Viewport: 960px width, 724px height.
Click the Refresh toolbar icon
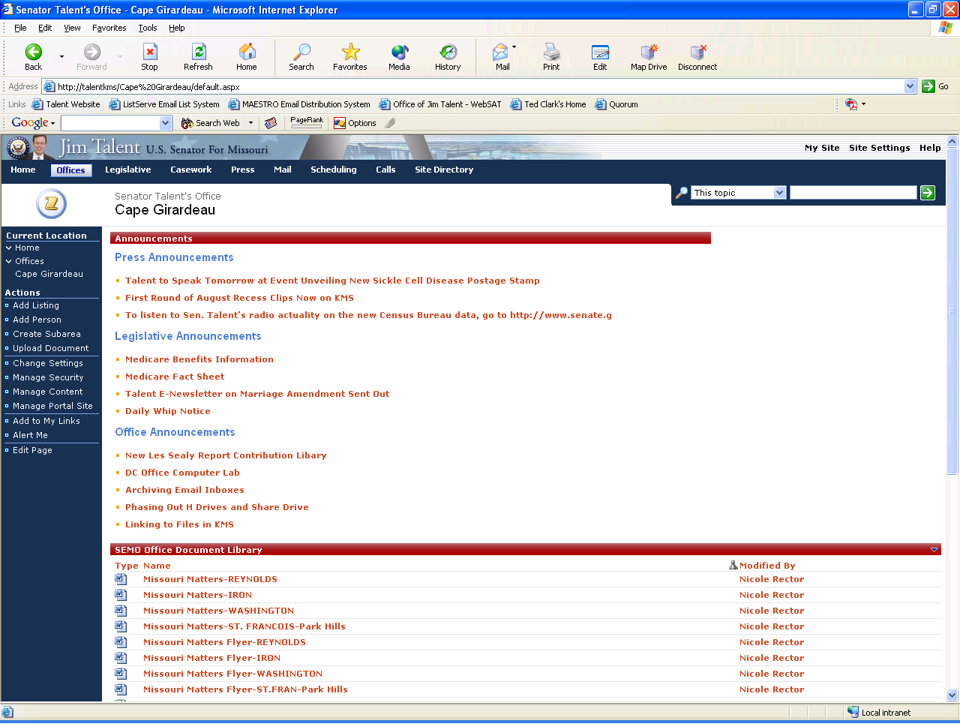[x=198, y=52]
